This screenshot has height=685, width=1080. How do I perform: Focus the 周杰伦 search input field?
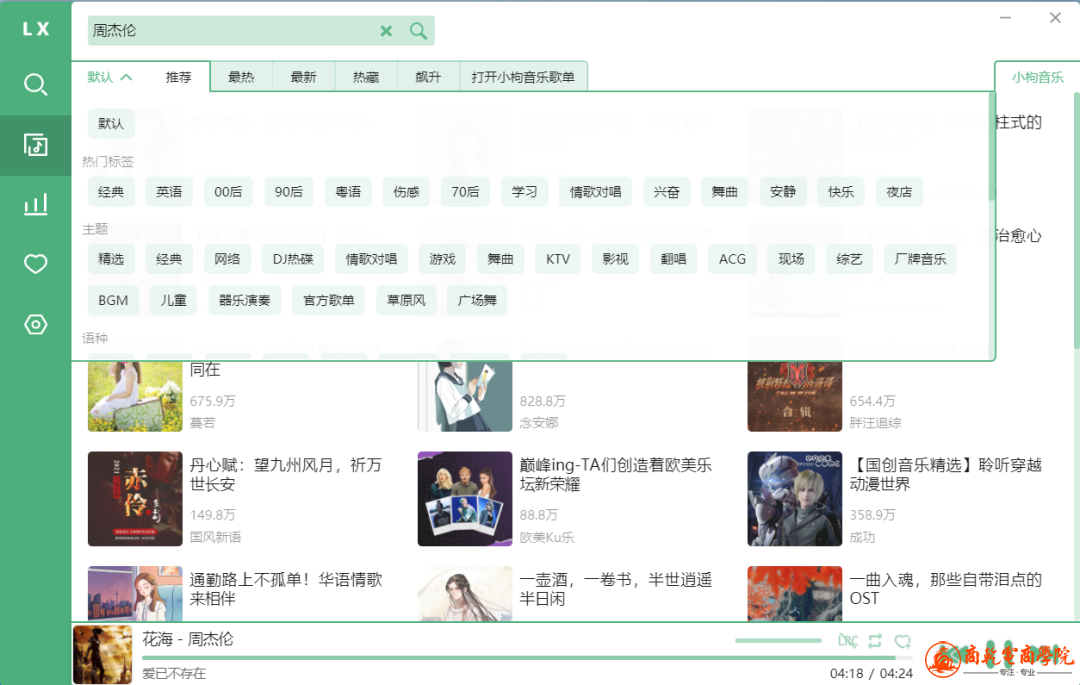point(234,31)
